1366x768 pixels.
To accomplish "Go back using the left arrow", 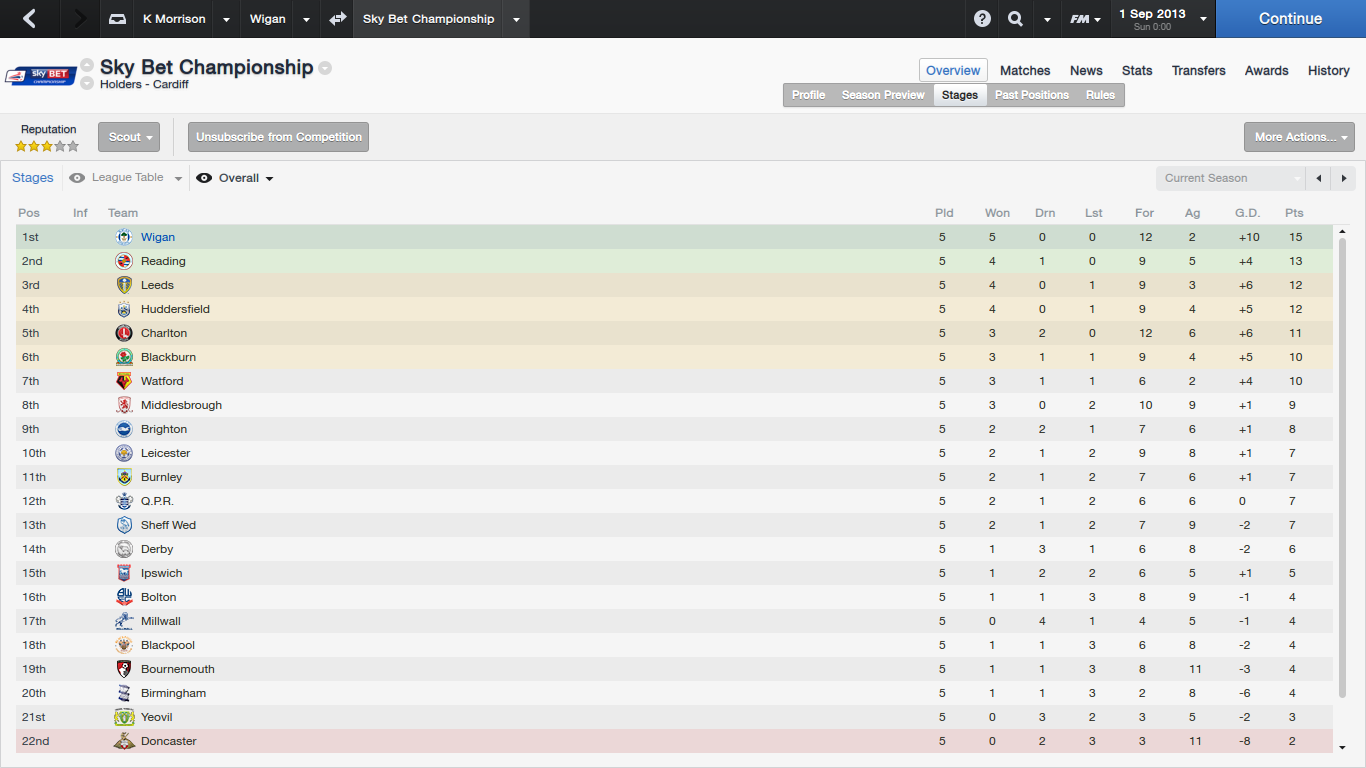I will [x=29, y=19].
